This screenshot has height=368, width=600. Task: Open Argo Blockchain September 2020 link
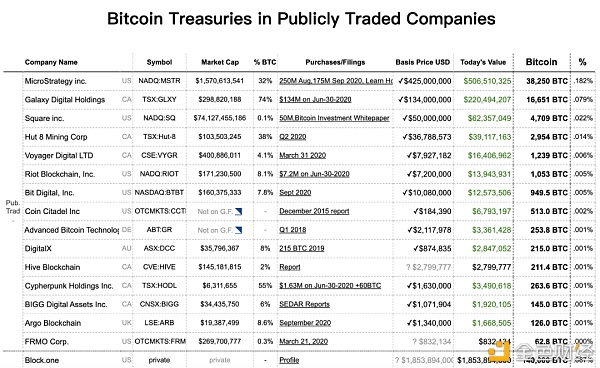tap(305, 323)
